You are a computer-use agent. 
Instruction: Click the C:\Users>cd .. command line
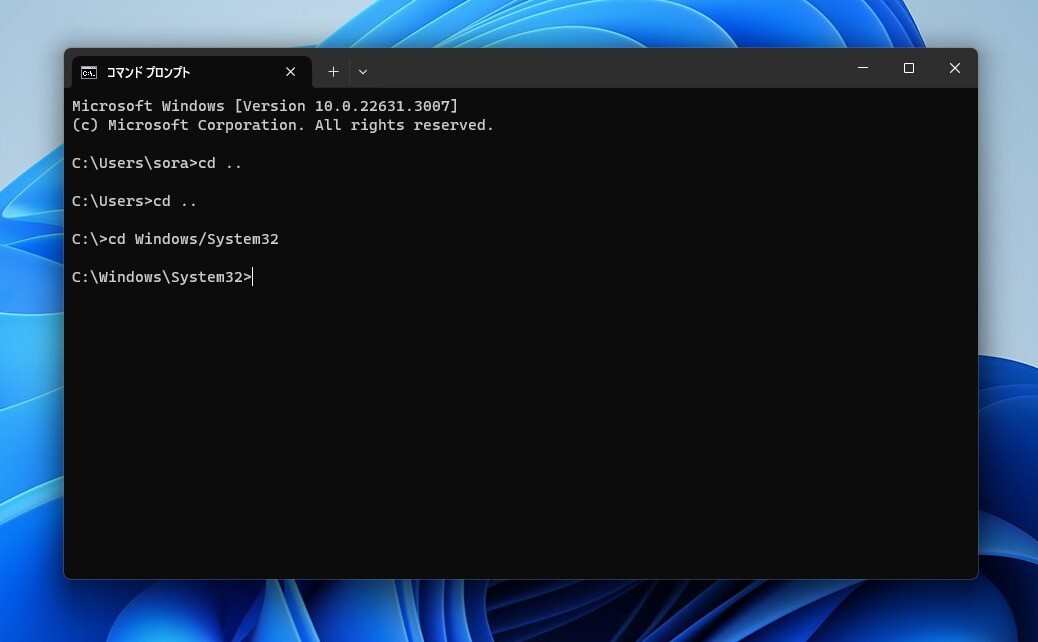[x=133, y=201]
